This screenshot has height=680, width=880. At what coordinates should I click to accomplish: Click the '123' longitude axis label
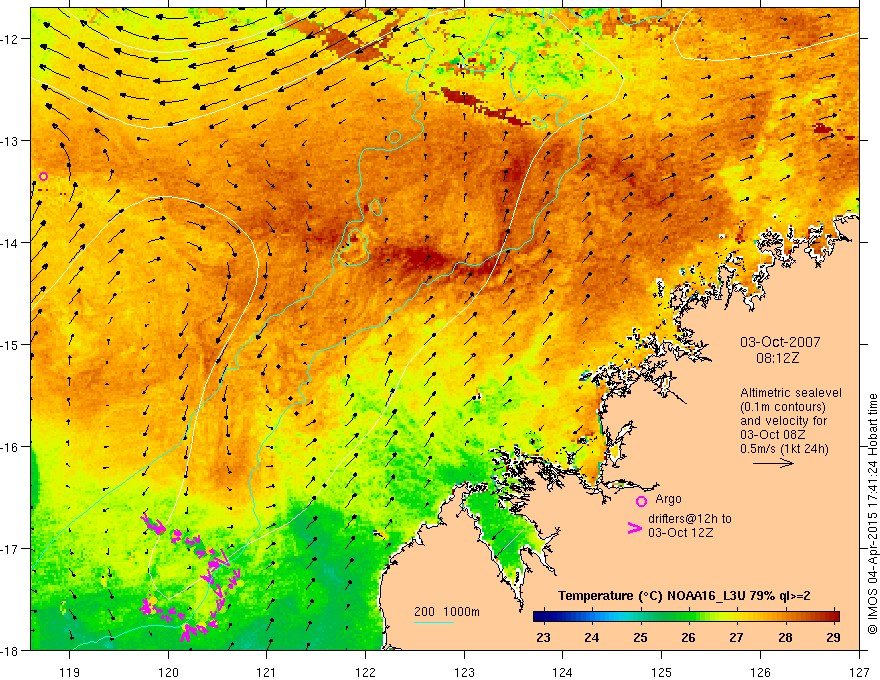(464, 672)
